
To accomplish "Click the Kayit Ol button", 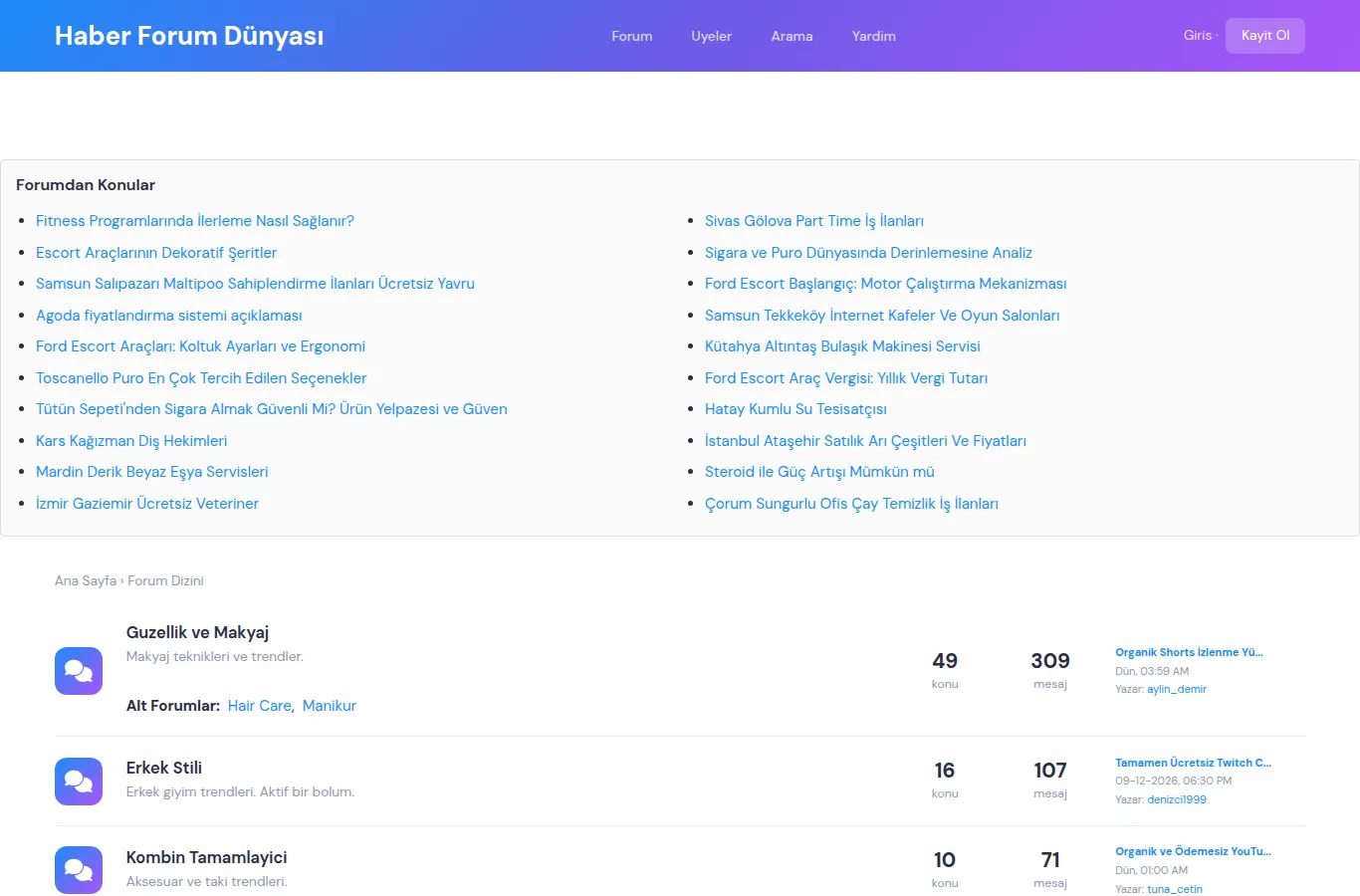I will pos(1265,36).
